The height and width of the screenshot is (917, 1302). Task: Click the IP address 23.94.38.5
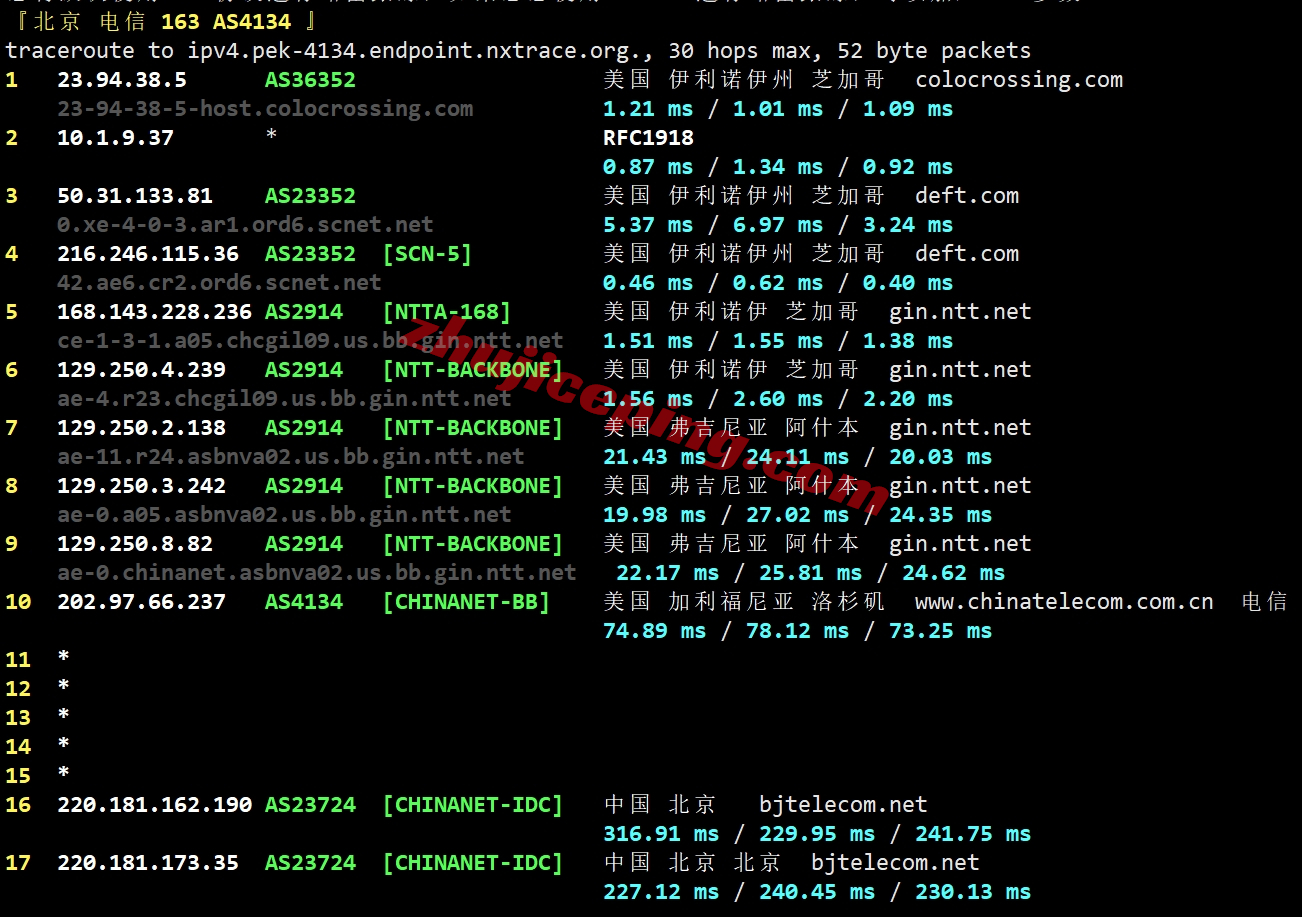point(121,80)
